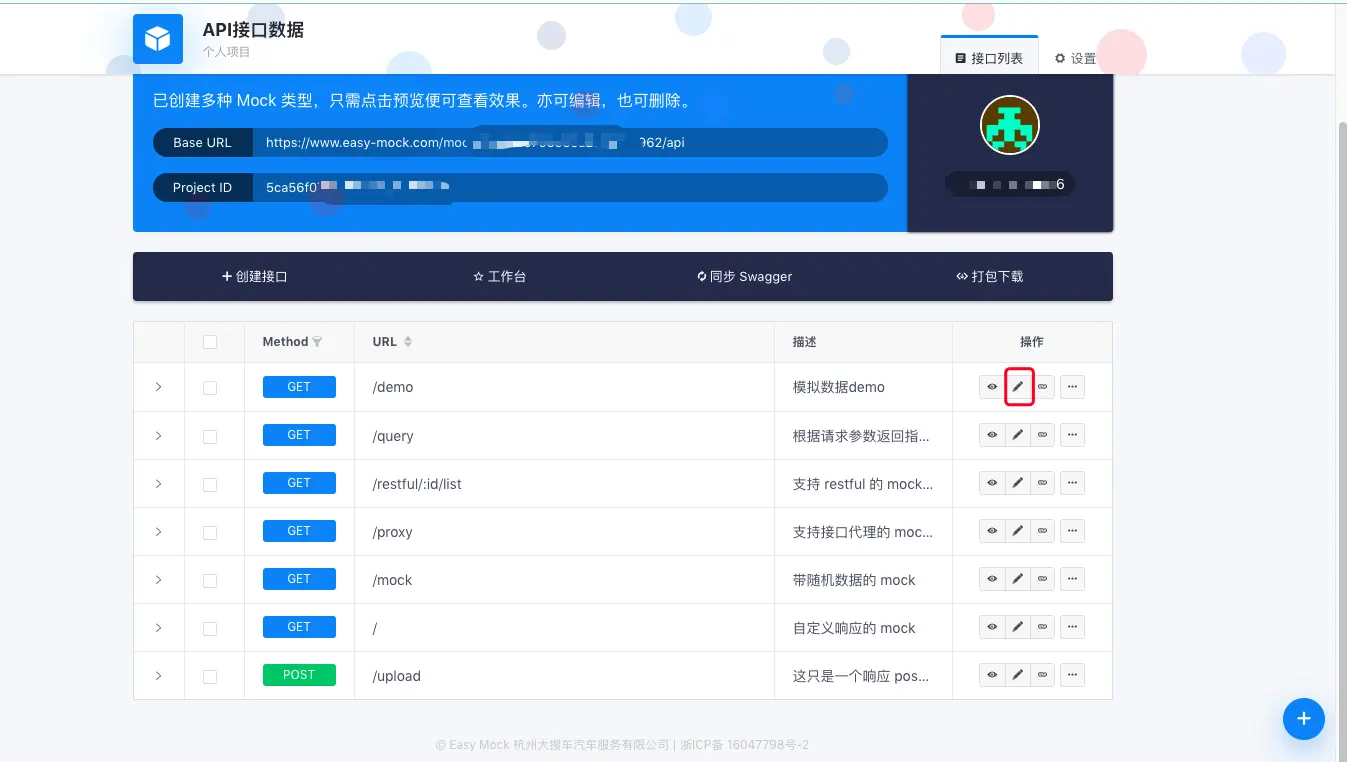Expand the /proxy interface row
The width and height of the screenshot is (1347, 762).
[158, 531]
